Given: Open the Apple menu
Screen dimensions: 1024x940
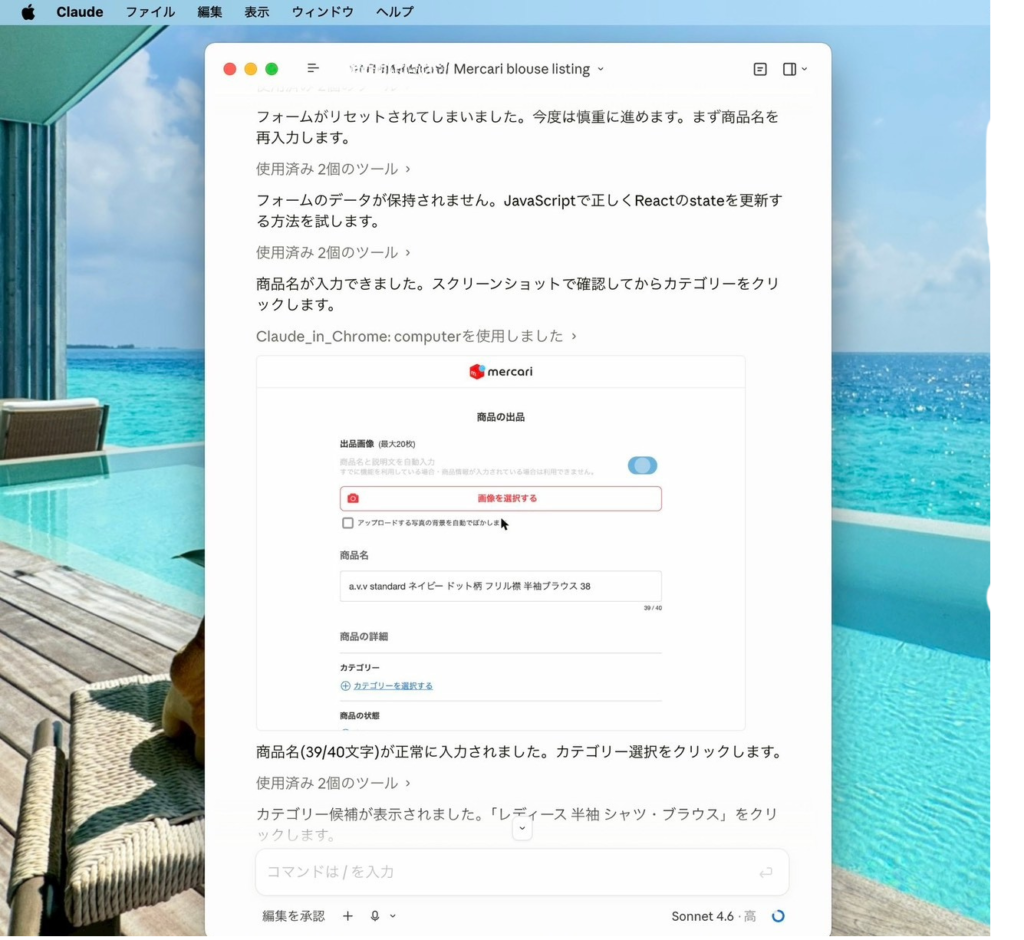Looking at the screenshot, I should [x=28, y=12].
